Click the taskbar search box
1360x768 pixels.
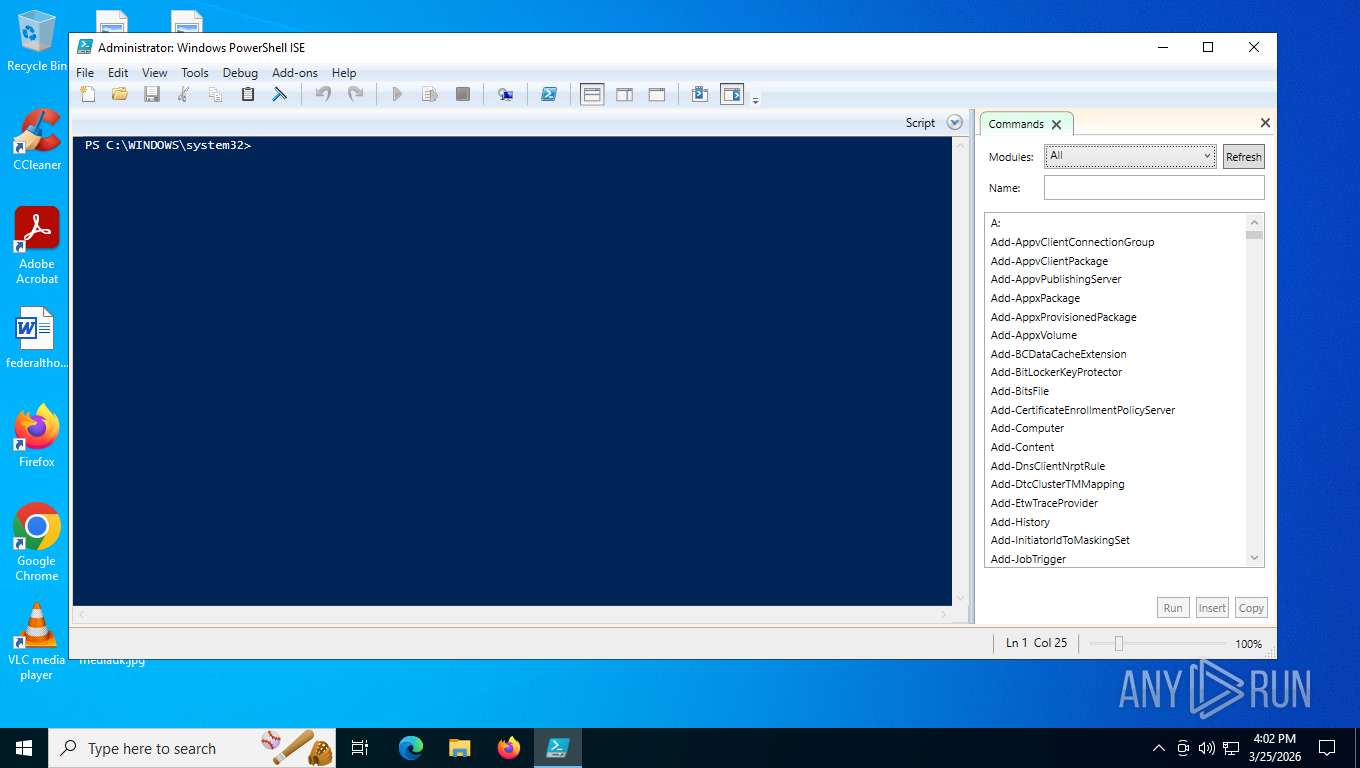click(x=192, y=748)
